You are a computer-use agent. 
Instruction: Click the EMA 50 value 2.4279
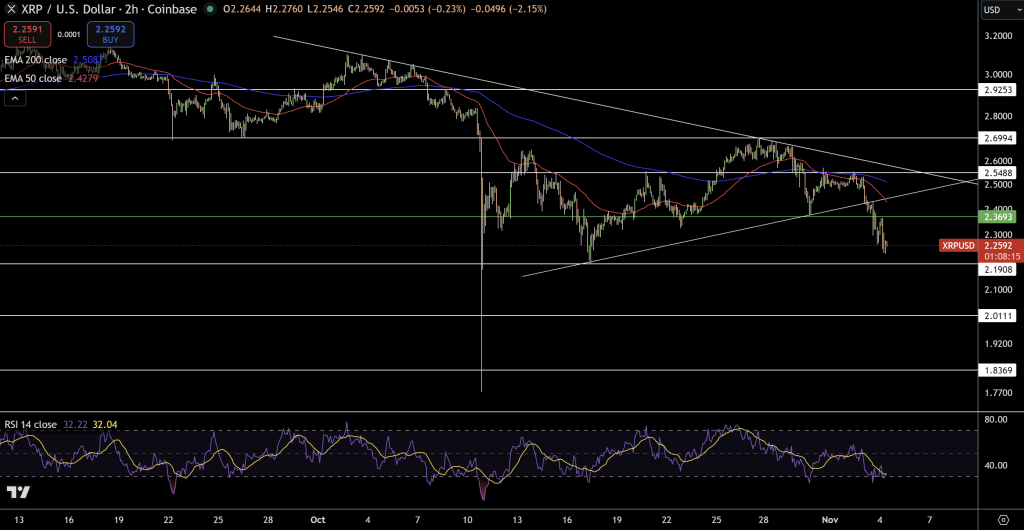click(x=81, y=79)
